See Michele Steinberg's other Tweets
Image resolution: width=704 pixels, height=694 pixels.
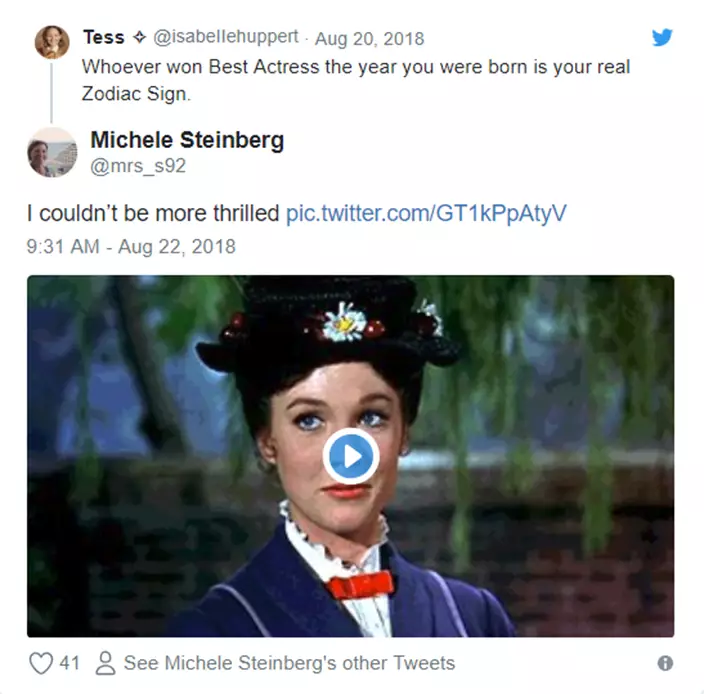[x=288, y=663]
